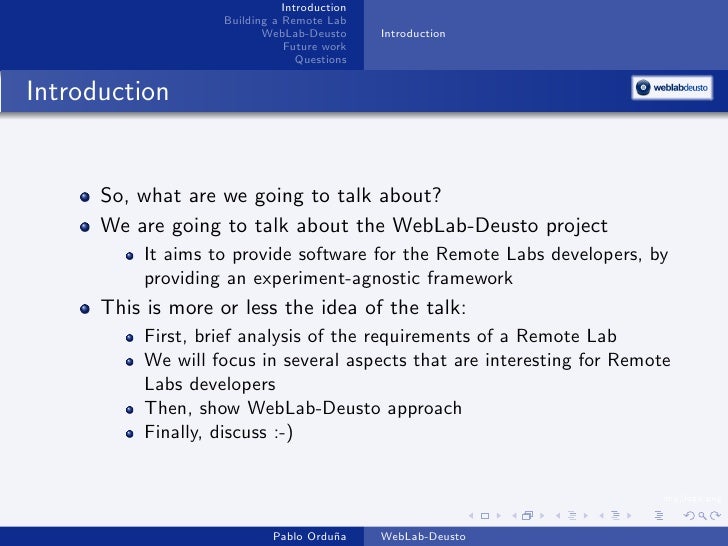This screenshot has height=546, width=728.
Task: Jump to the Introduction section in header
Action: pos(314,7)
